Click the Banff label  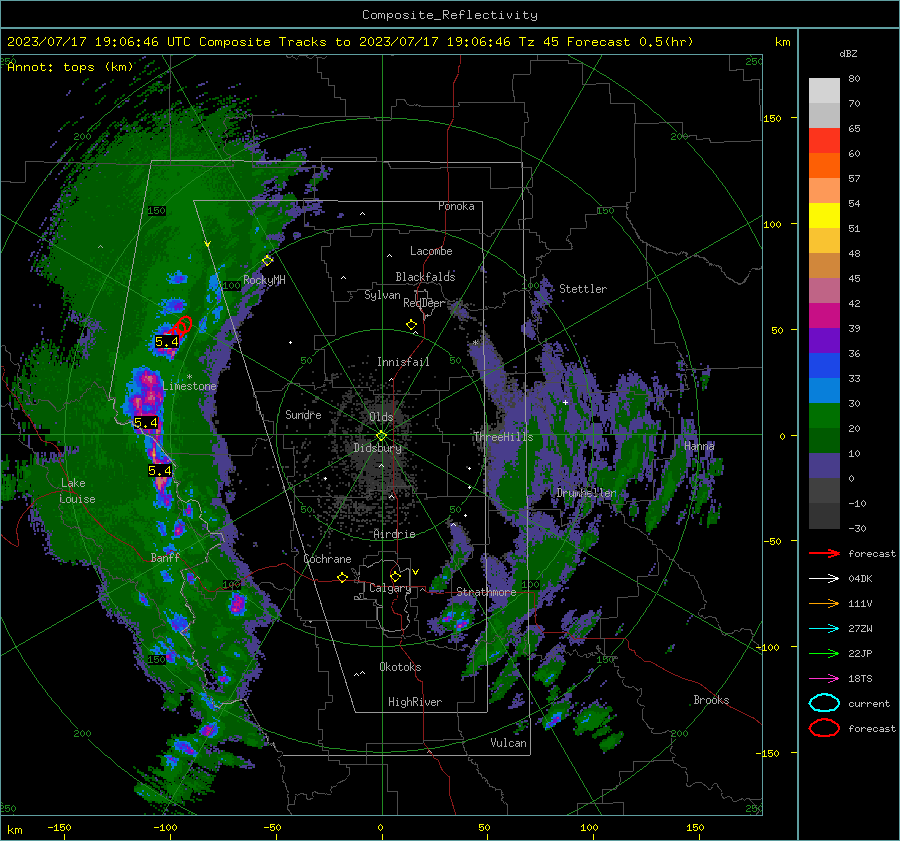[x=165, y=557]
